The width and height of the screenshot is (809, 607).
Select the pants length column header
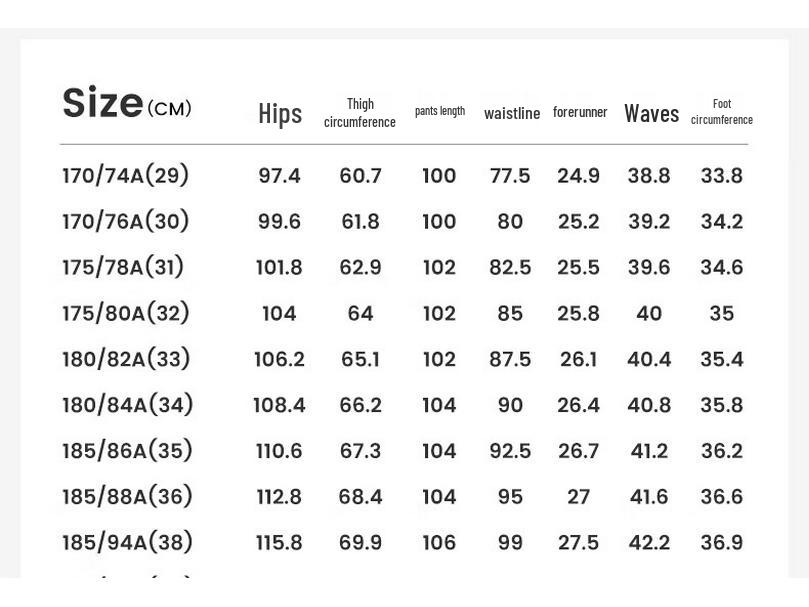click(x=440, y=111)
